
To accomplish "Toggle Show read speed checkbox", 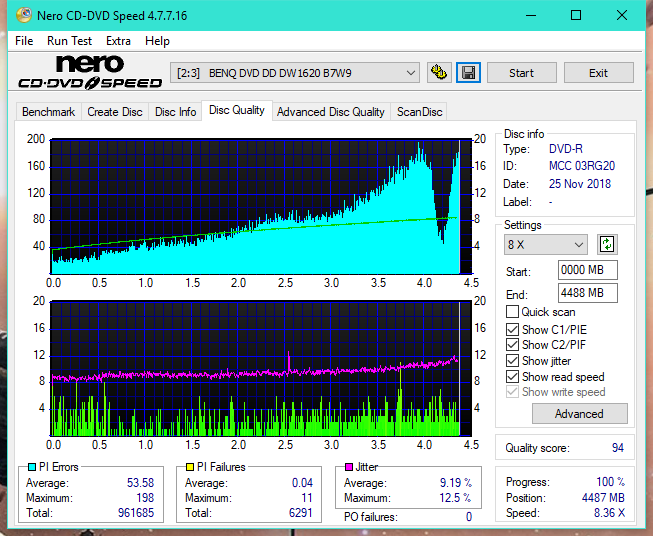I will point(512,376).
